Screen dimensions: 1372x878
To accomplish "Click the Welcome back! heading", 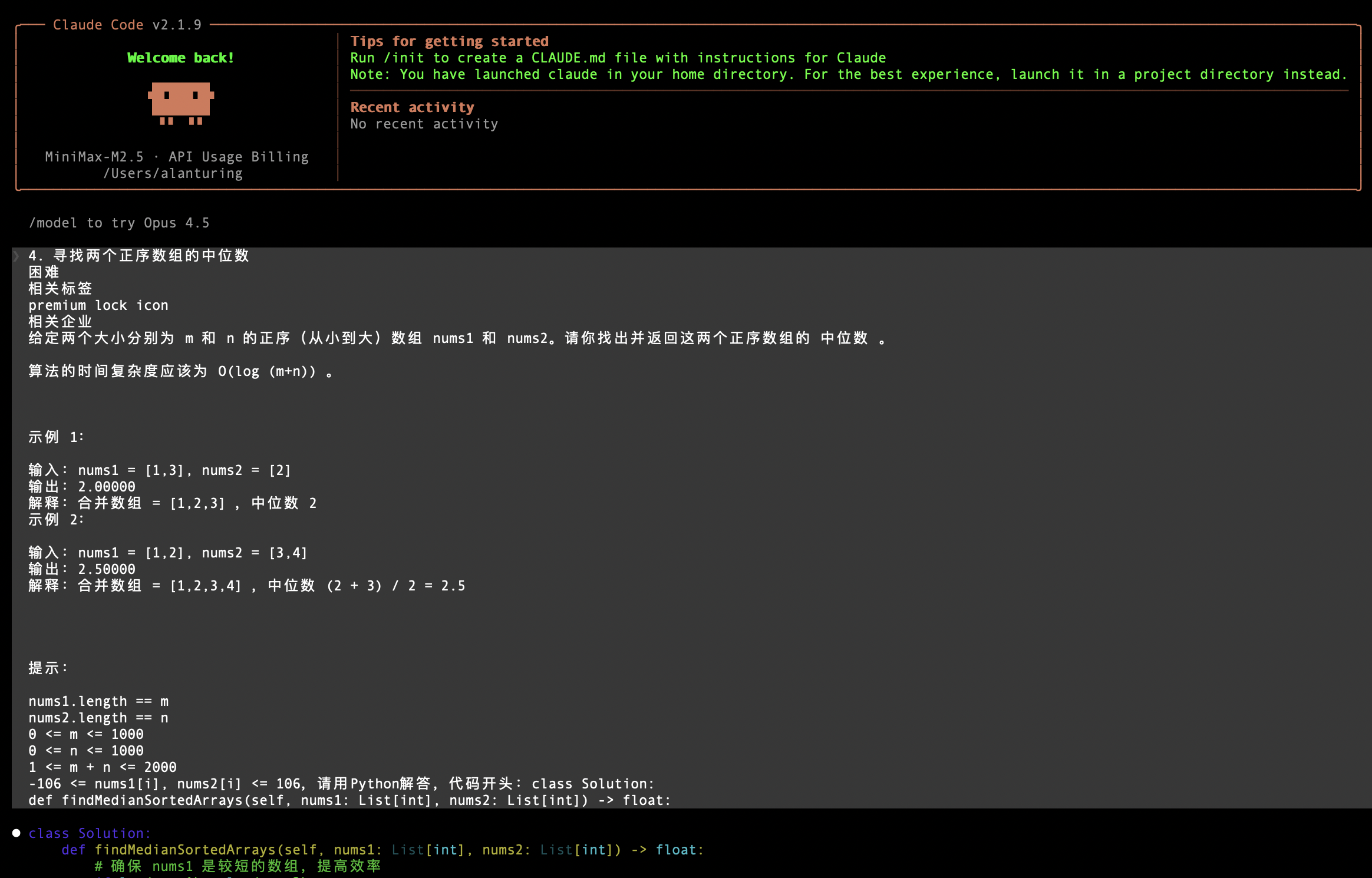I will pyautogui.click(x=180, y=58).
